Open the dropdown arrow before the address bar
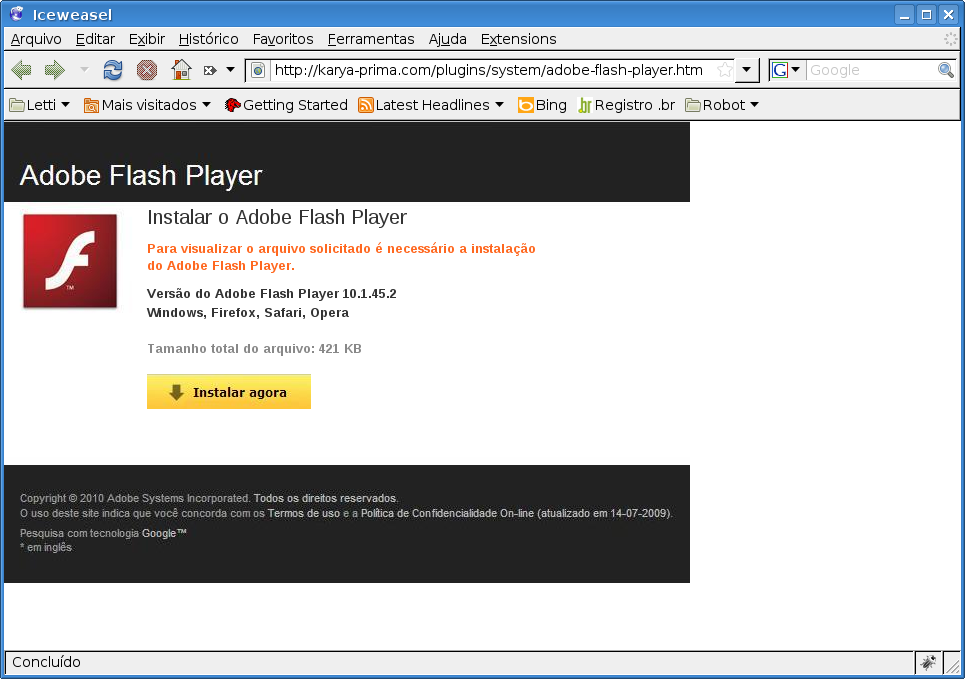Viewport: 965px width, 679px height. click(x=230, y=70)
